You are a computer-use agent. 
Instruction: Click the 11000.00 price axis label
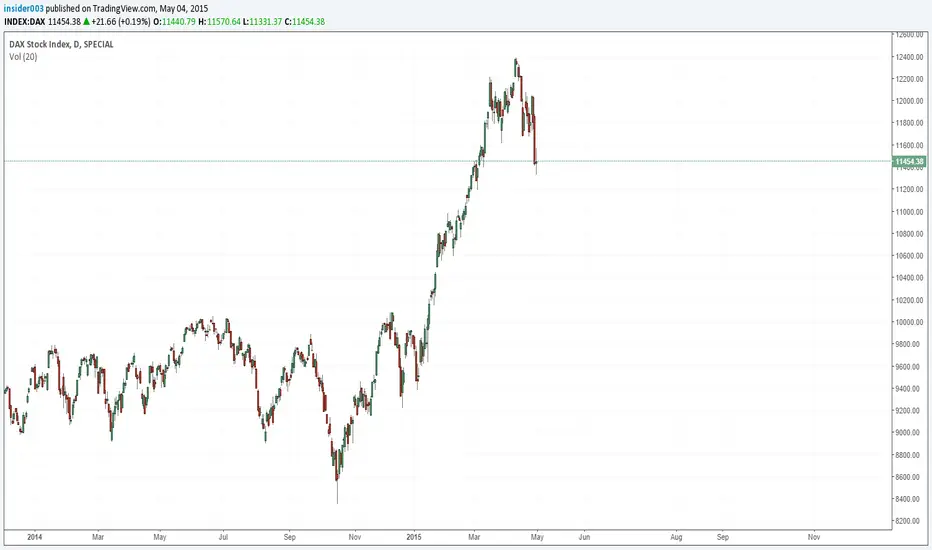click(910, 212)
